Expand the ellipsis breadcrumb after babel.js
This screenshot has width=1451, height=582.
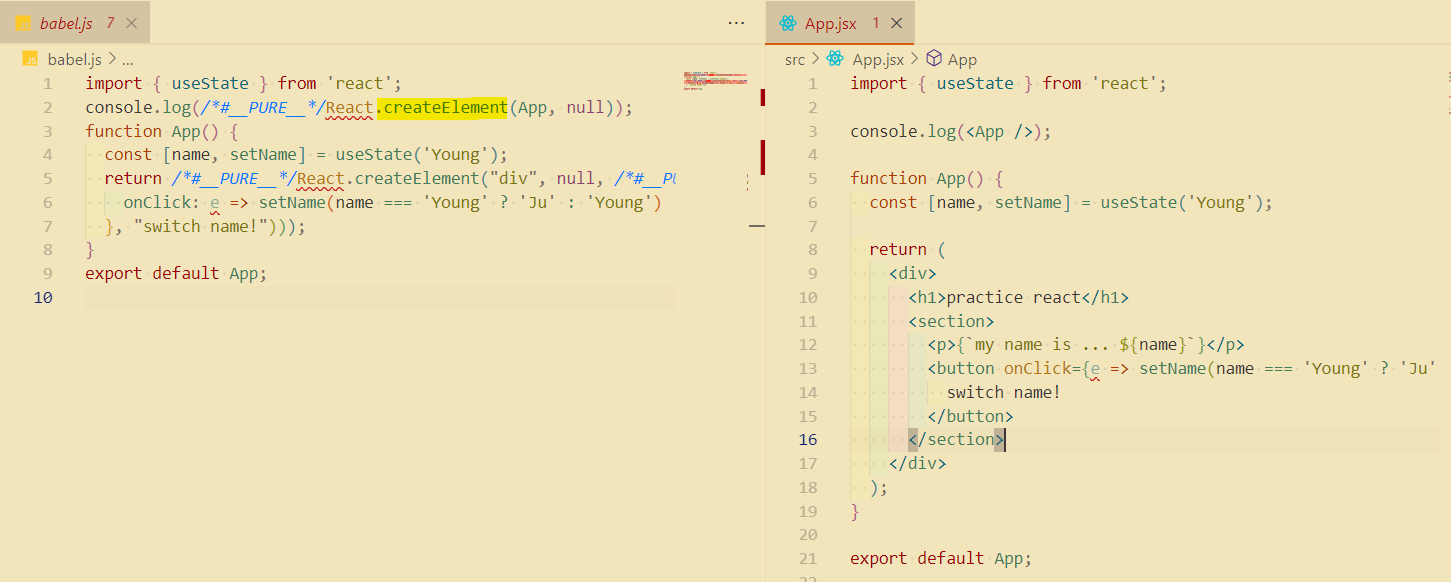[127, 59]
